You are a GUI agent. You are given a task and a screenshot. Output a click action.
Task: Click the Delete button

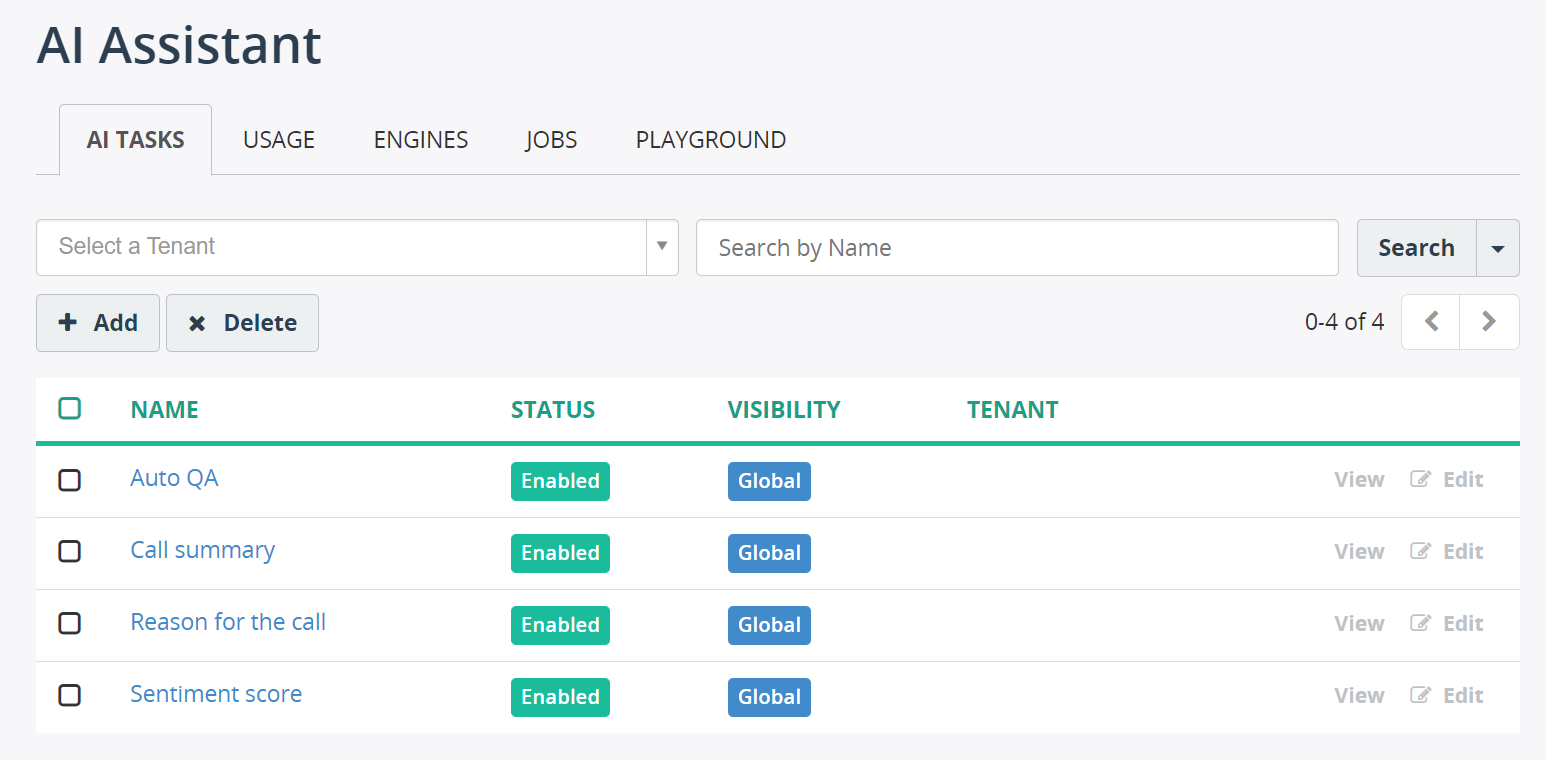click(242, 323)
